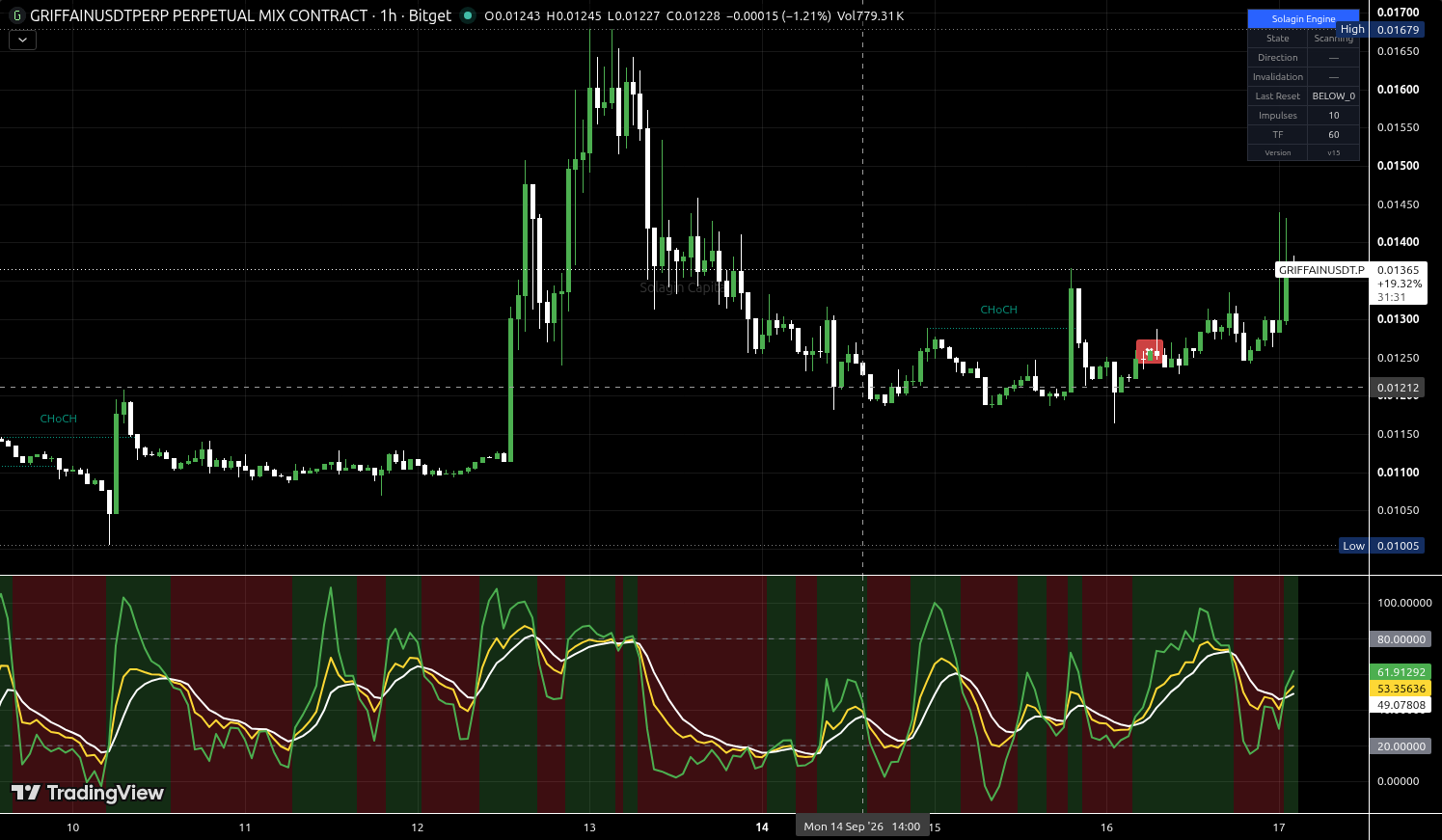Click the 0.01300 price scale tick
Image resolution: width=1442 pixels, height=840 pixels.
pos(1398,319)
